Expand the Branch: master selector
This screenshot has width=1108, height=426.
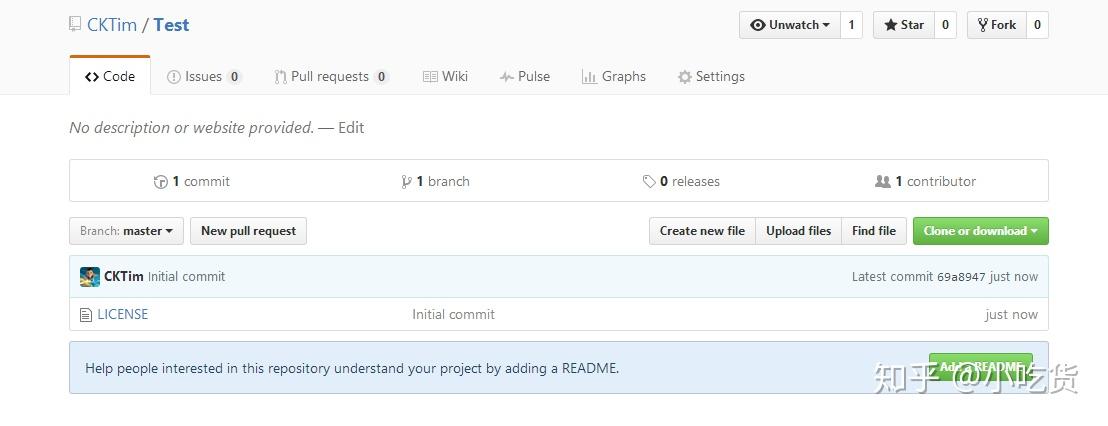pyautogui.click(x=126, y=231)
